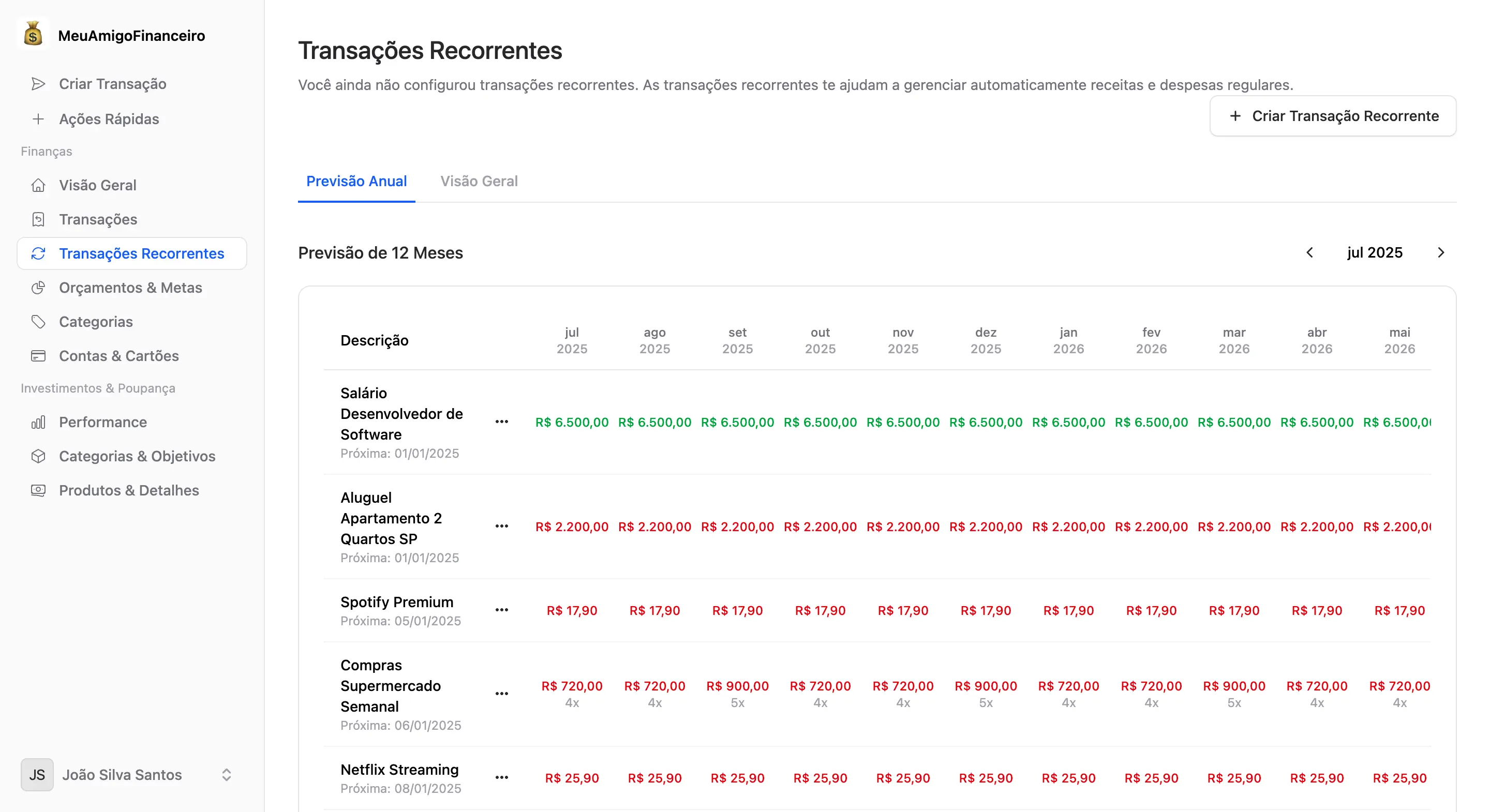The height and width of the screenshot is (812, 1490).
Task: Advance to next month with right chevron
Action: click(x=1441, y=253)
